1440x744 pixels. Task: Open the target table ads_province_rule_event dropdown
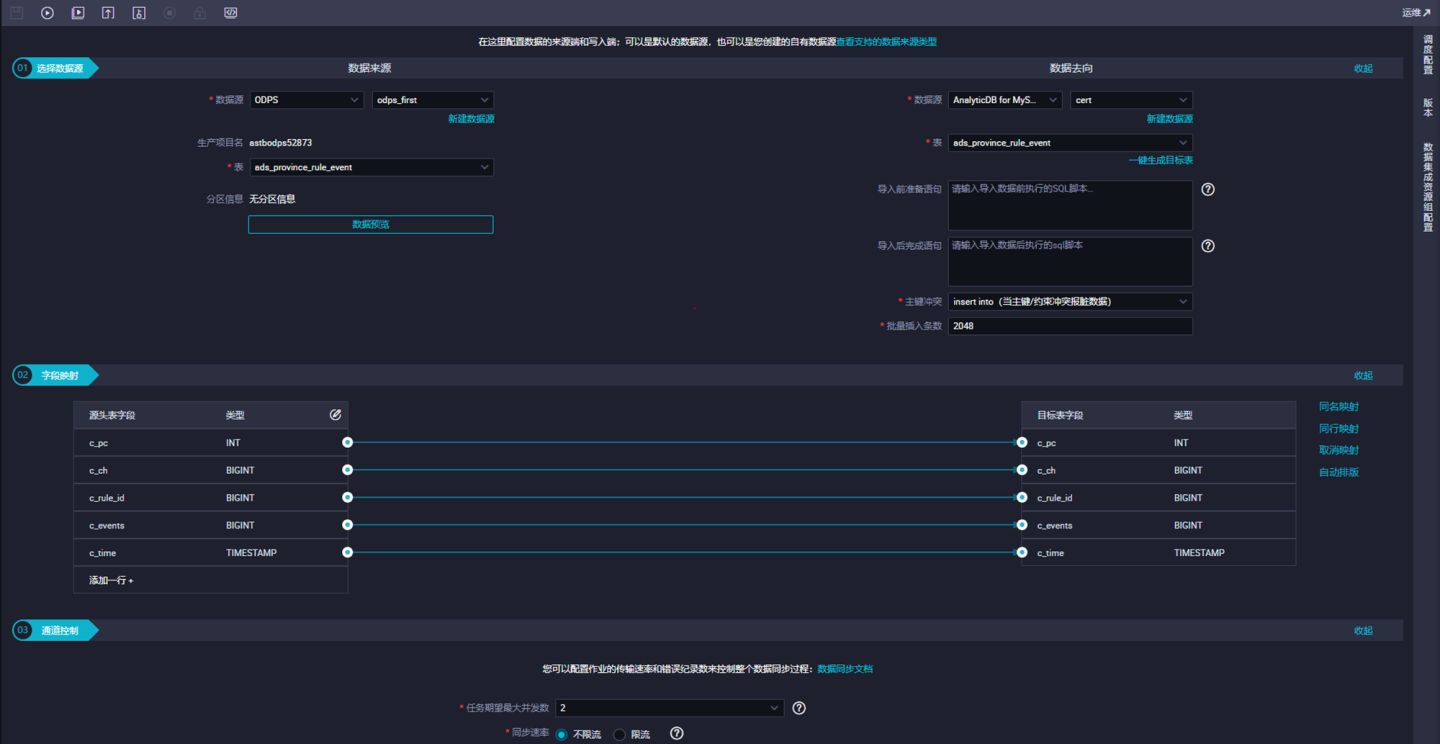pos(1069,143)
